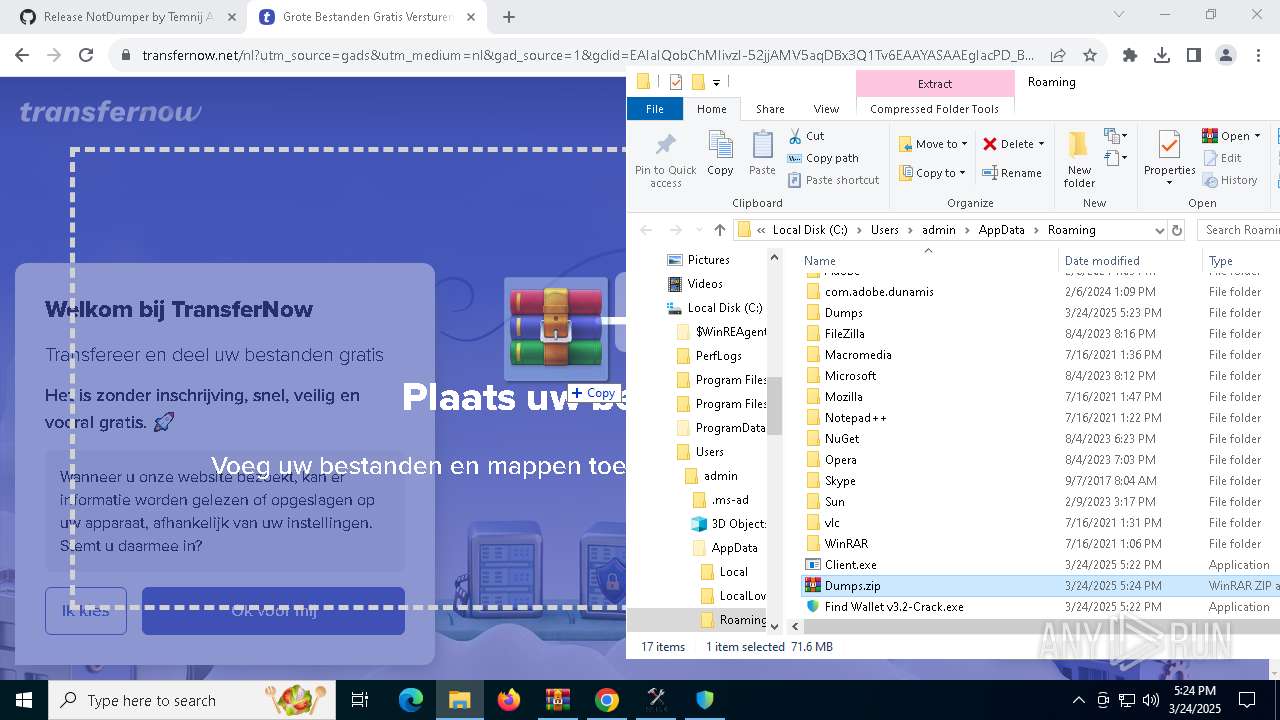The width and height of the screenshot is (1280, 720).
Task: Click the Chrome back arrow
Action: coord(22,56)
